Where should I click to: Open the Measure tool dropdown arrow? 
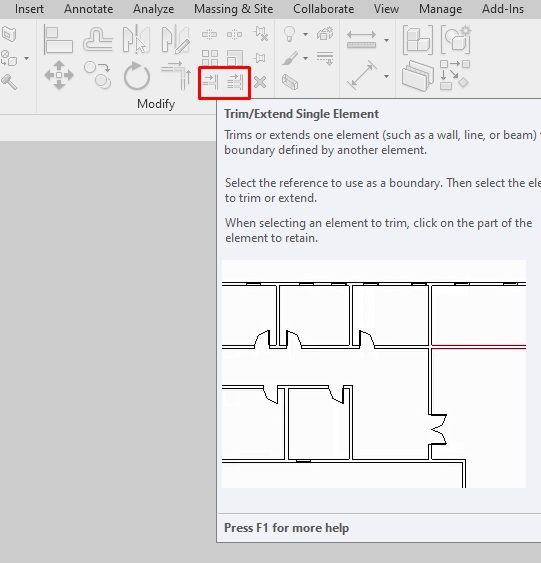coord(386,40)
